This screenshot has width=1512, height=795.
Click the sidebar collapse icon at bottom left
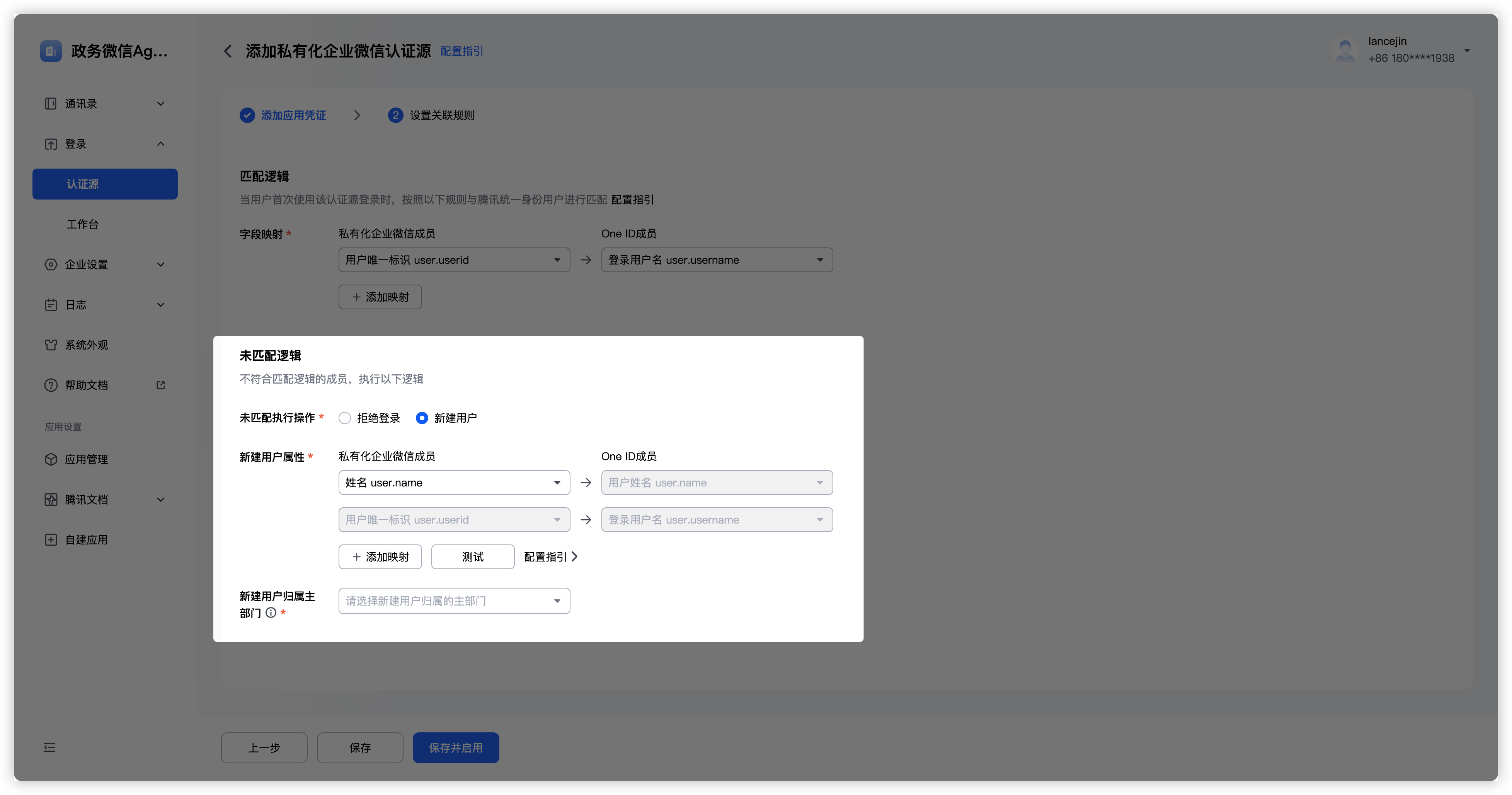pyautogui.click(x=50, y=747)
